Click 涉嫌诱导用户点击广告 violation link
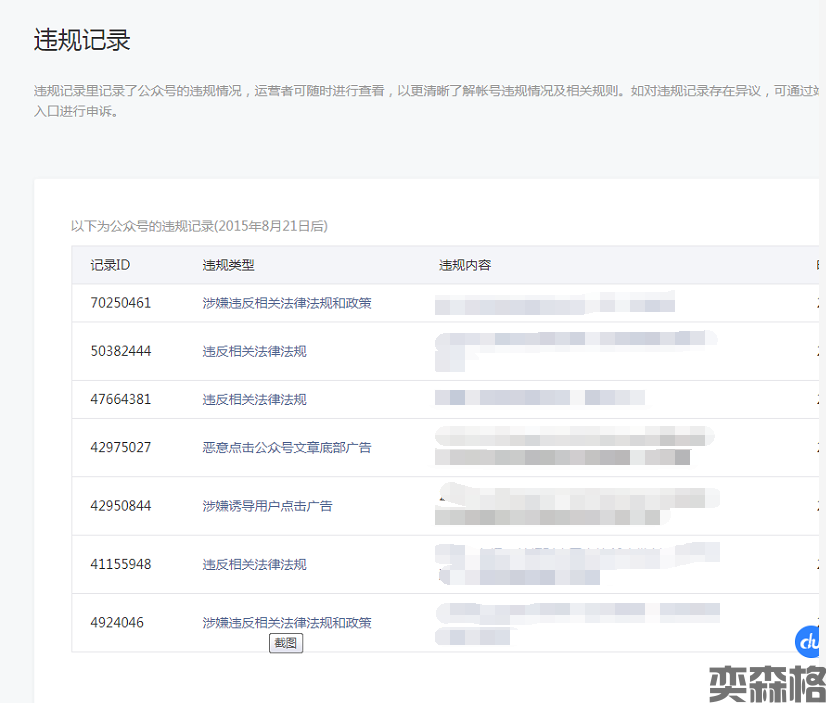Viewport: 826px width, 703px height. pos(267,506)
